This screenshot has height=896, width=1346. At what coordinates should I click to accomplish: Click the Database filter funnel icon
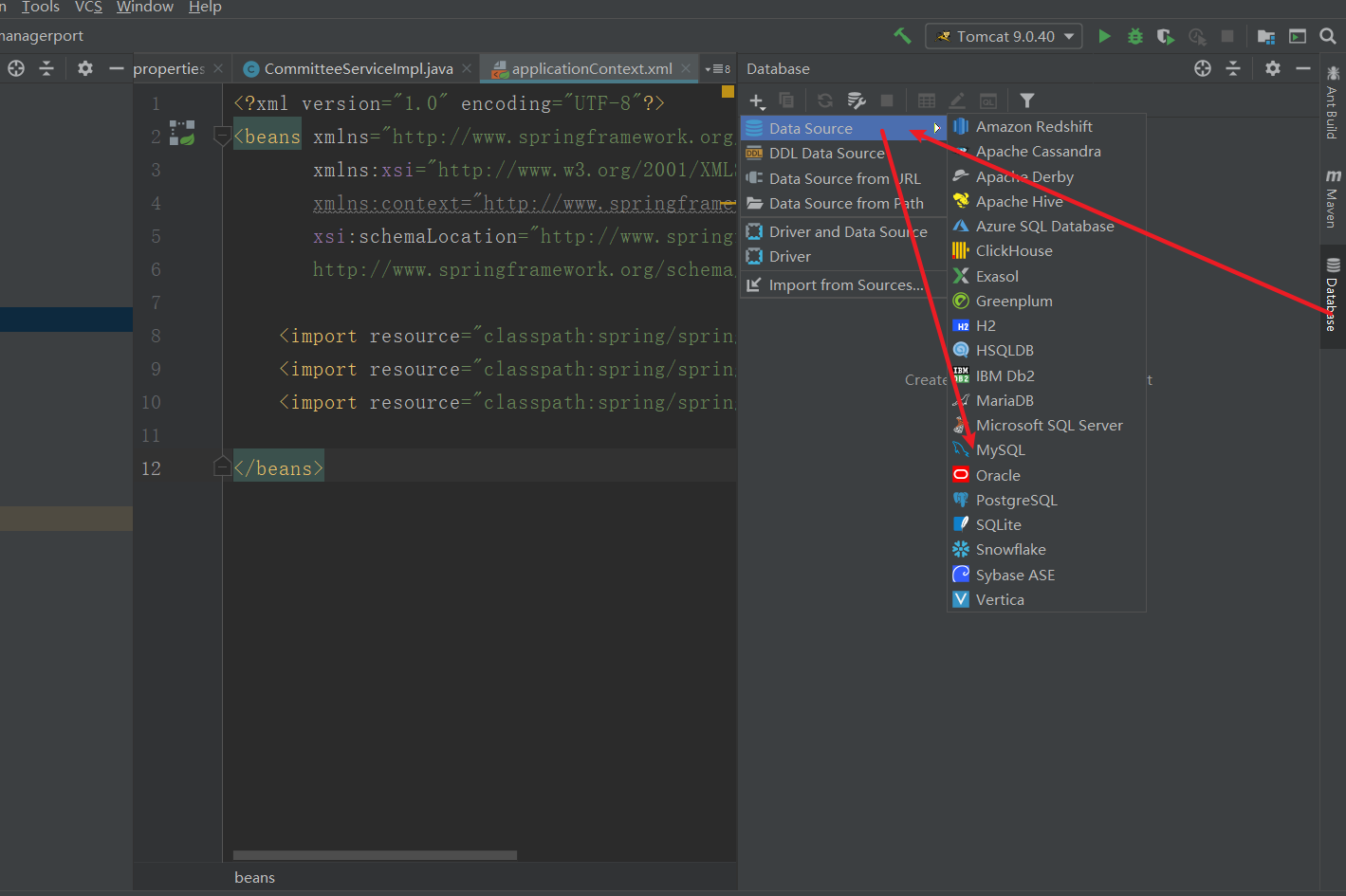1027,101
